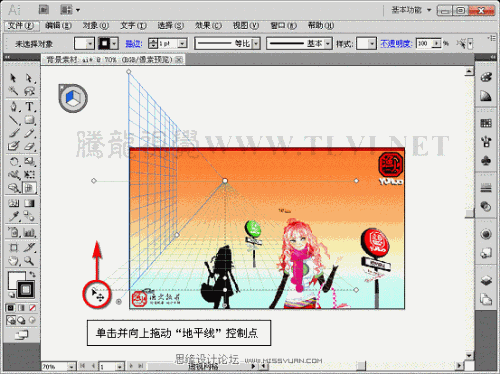Open 编辑 menu

(x=58, y=26)
